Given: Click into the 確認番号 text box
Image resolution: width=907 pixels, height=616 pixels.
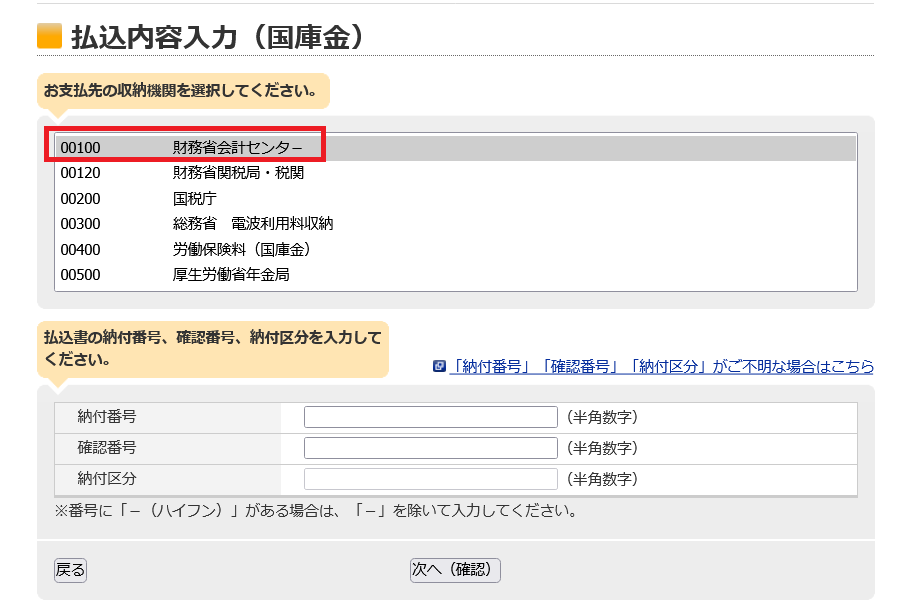Looking at the screenshot, I should tap(430, 448).
